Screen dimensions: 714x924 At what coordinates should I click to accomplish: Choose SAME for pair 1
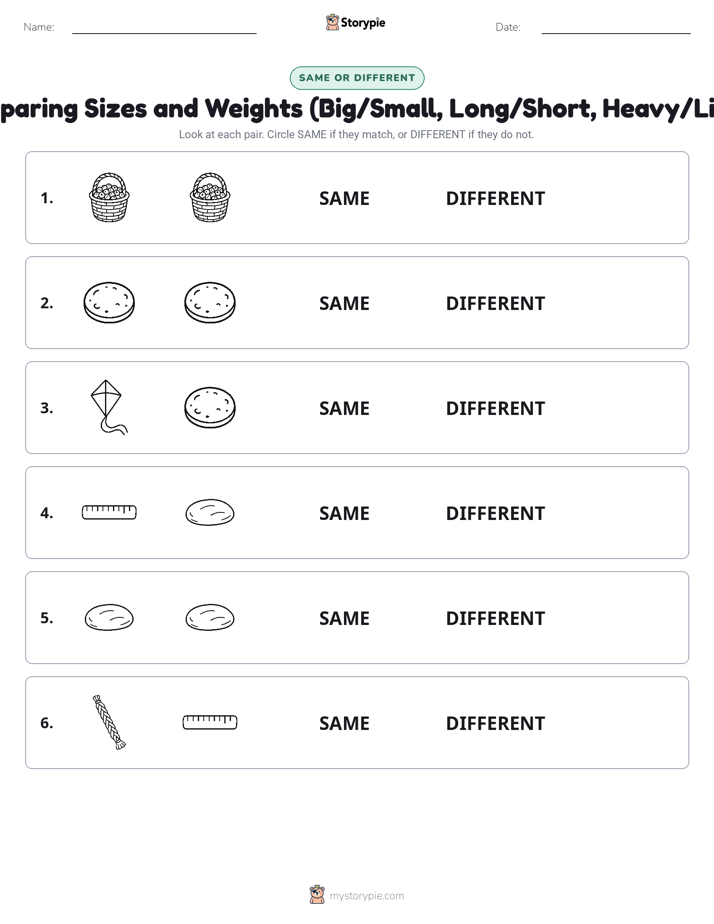(x=344, y=199)
